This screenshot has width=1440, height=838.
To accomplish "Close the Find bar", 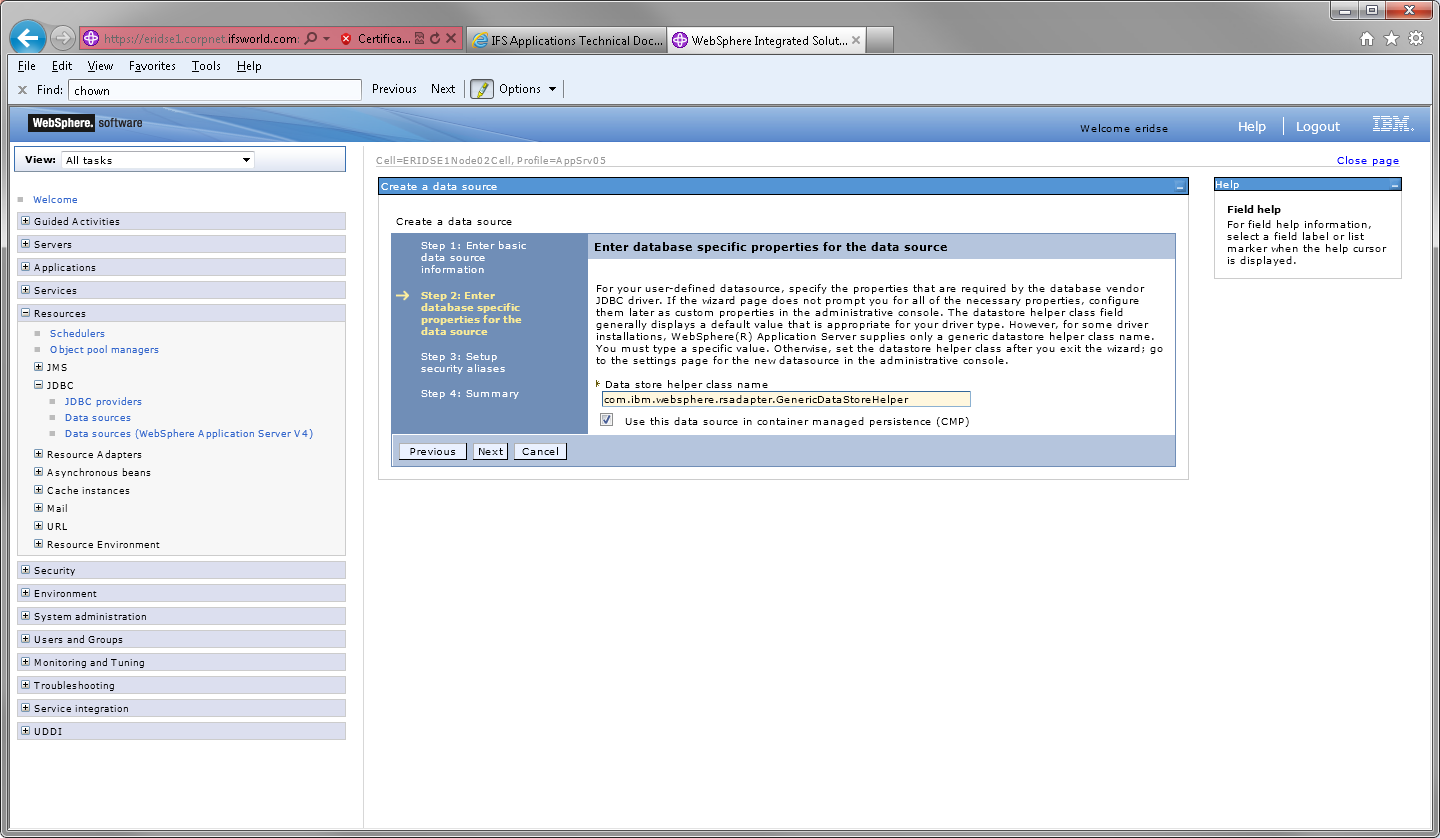I will pos(22,90).
